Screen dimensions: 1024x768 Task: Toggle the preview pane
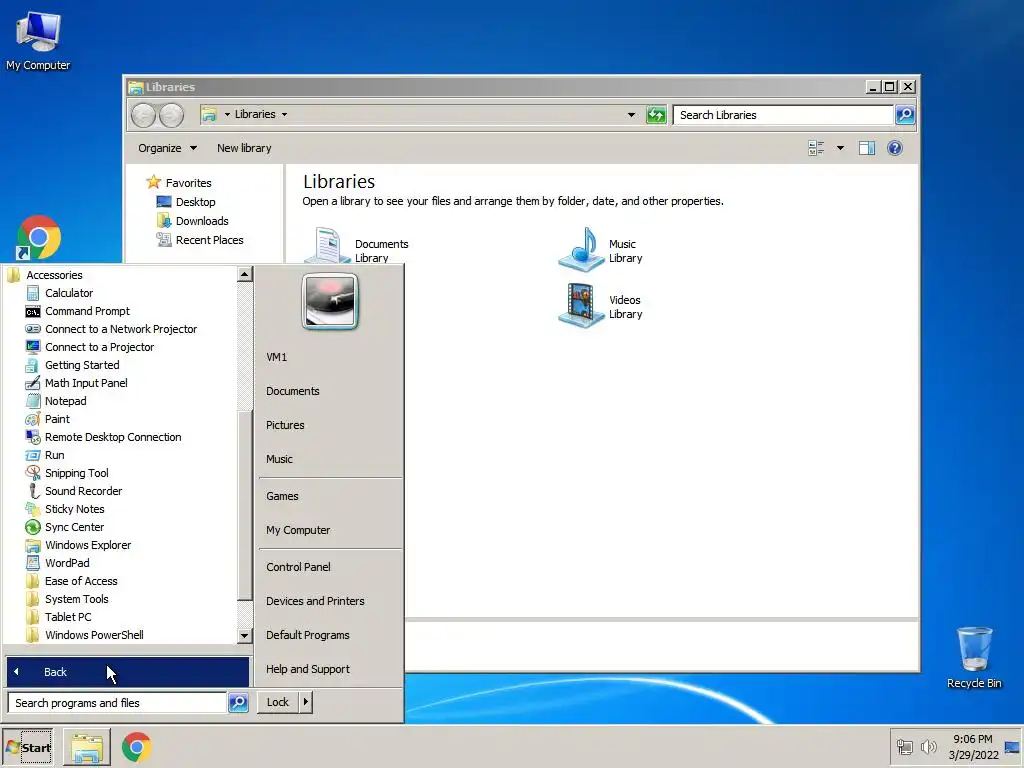tap(867, 148)
